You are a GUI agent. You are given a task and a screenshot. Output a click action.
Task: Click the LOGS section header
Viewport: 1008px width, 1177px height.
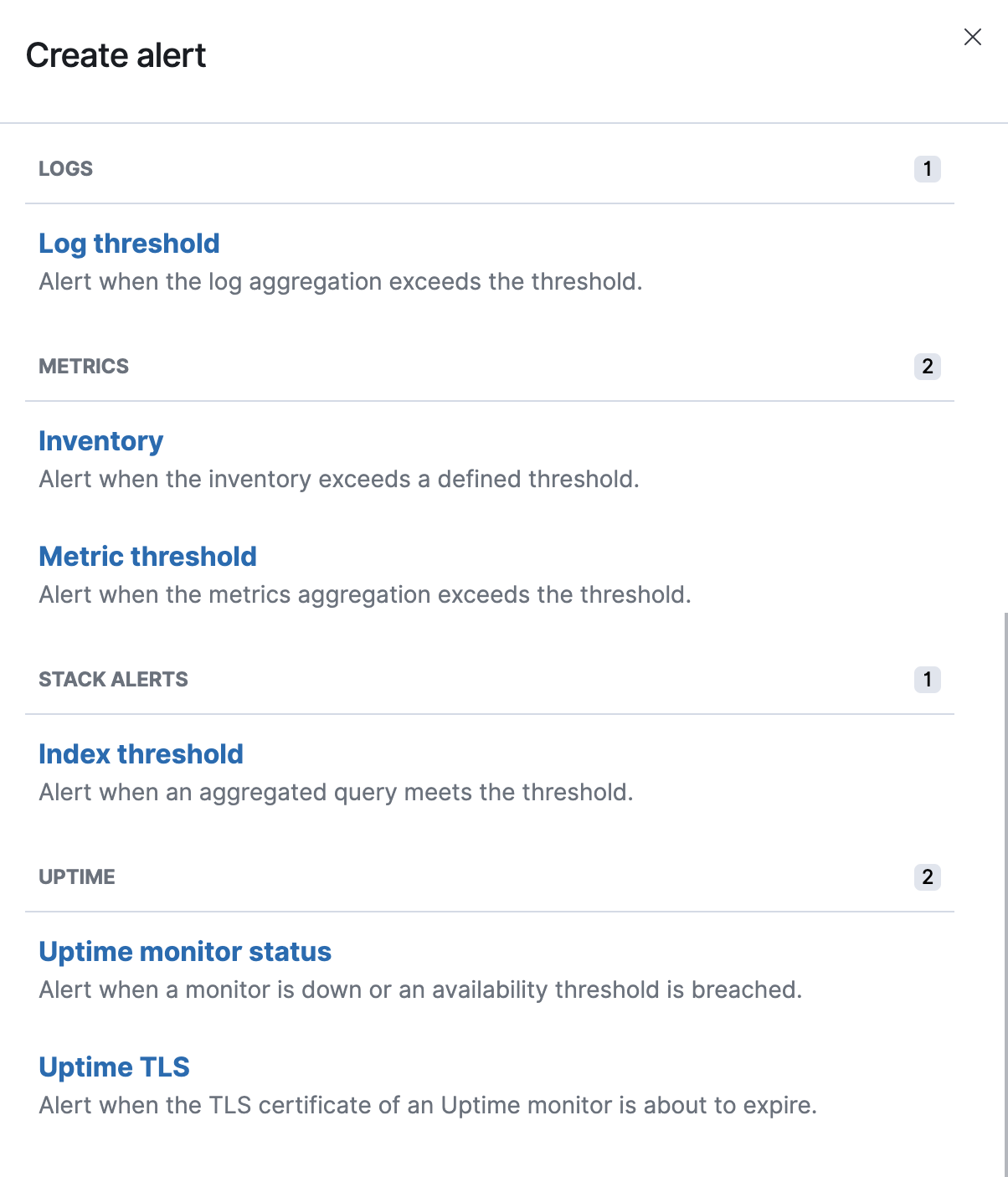click(65, 168)
